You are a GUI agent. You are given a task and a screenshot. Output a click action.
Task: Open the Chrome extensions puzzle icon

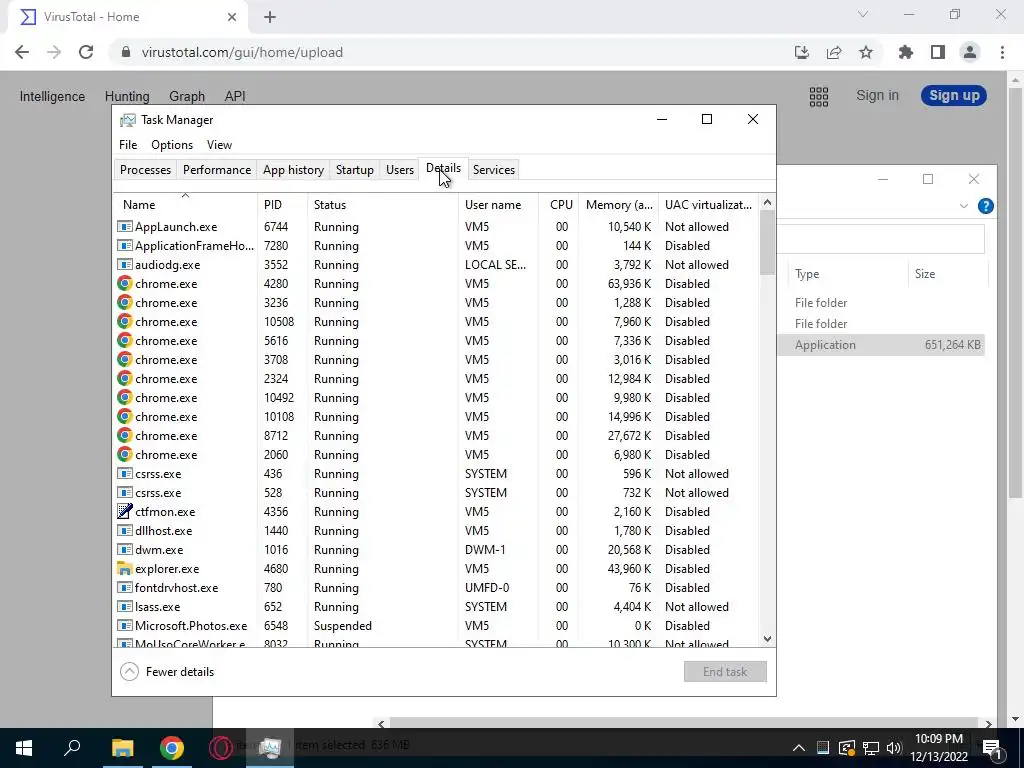coord(906,52)
